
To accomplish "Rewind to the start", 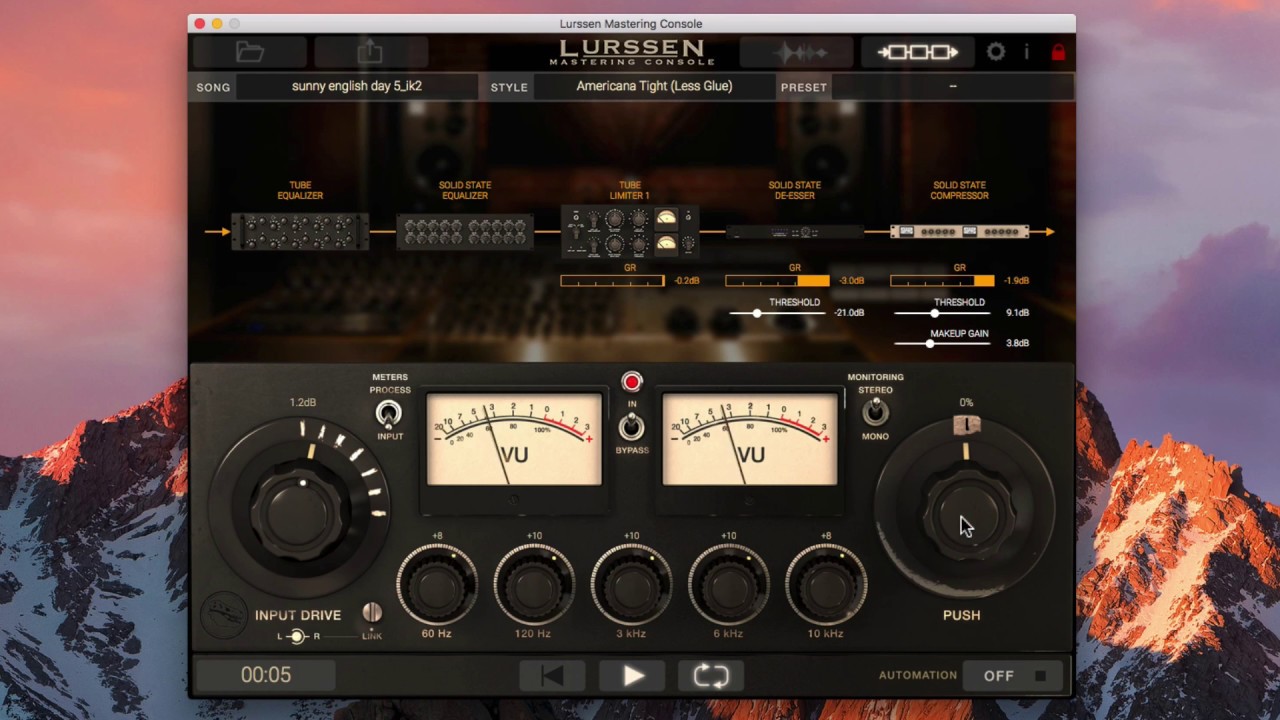I will 552,676.
